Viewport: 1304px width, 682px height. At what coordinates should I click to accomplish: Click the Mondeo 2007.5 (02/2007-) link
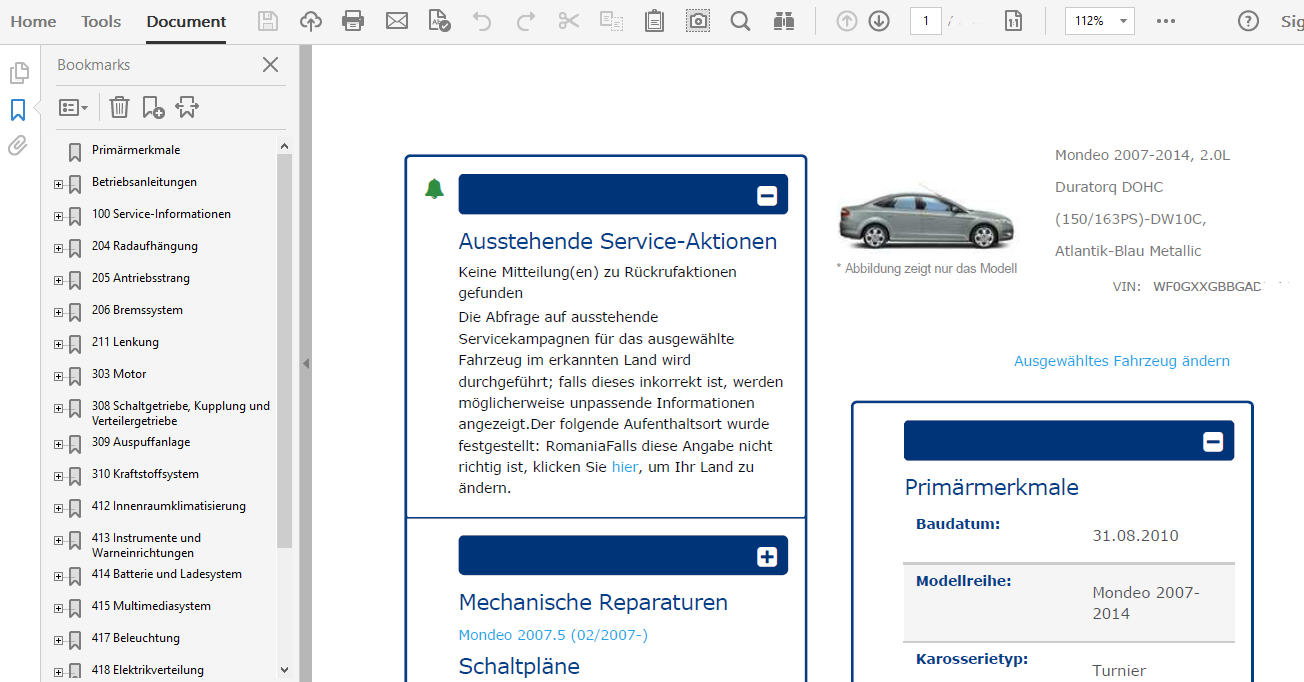point(553,635)
